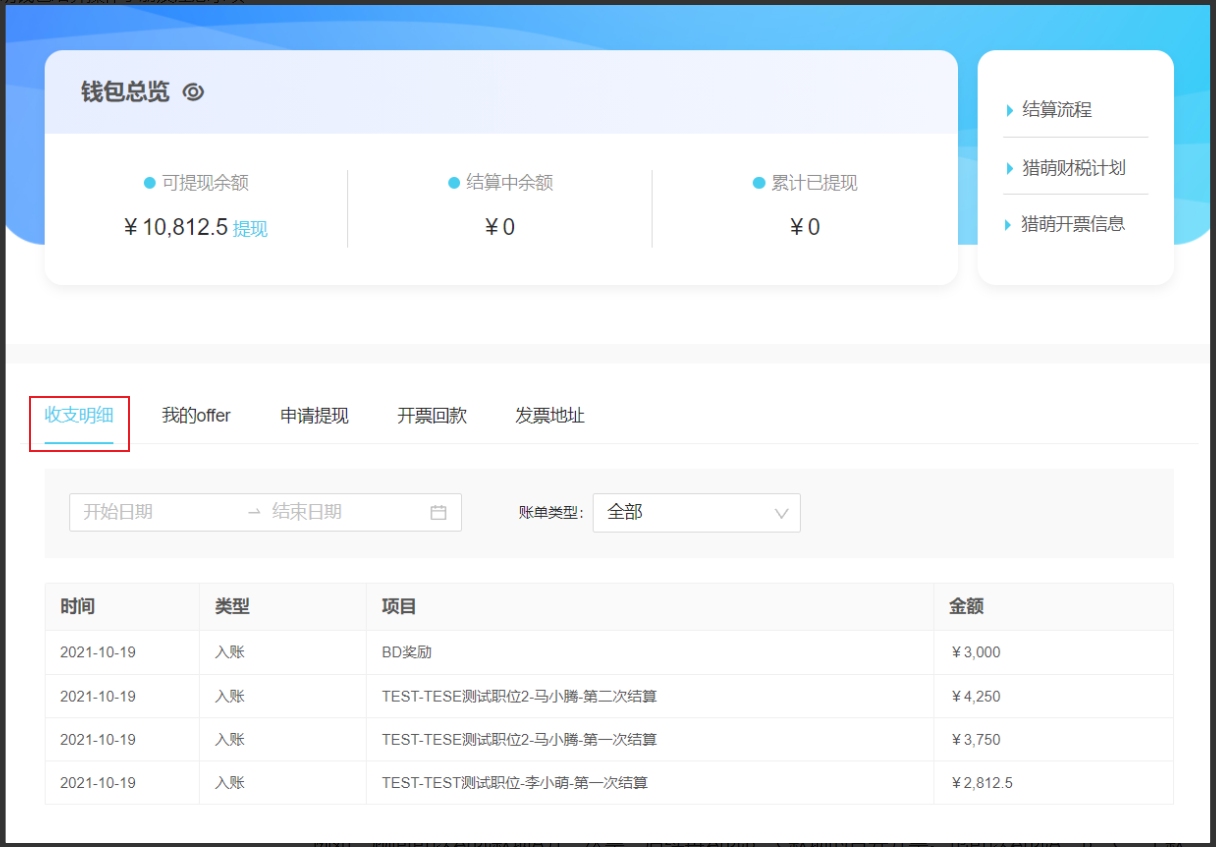Open the date range calendar icon
Viewport: 1216px width, 847px height.
coord(438,512)
